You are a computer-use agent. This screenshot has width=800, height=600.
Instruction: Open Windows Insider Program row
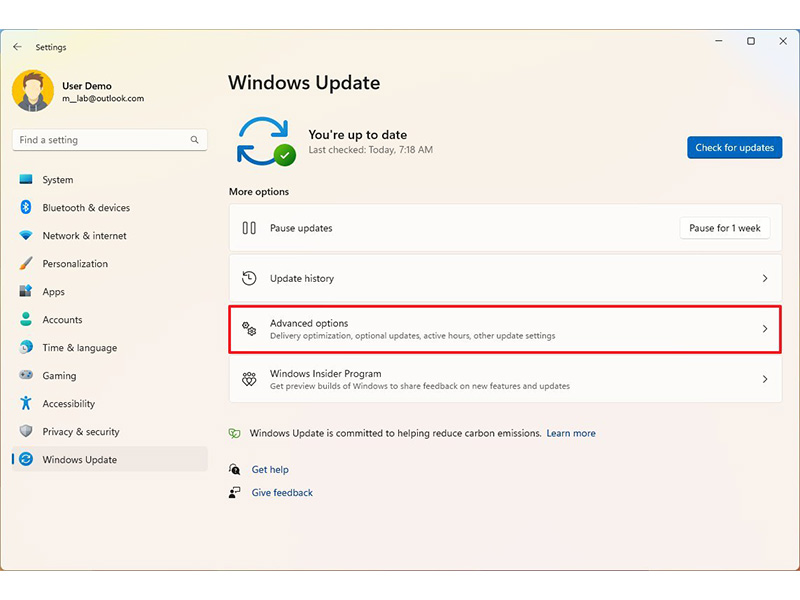click(x=505, y=379)
